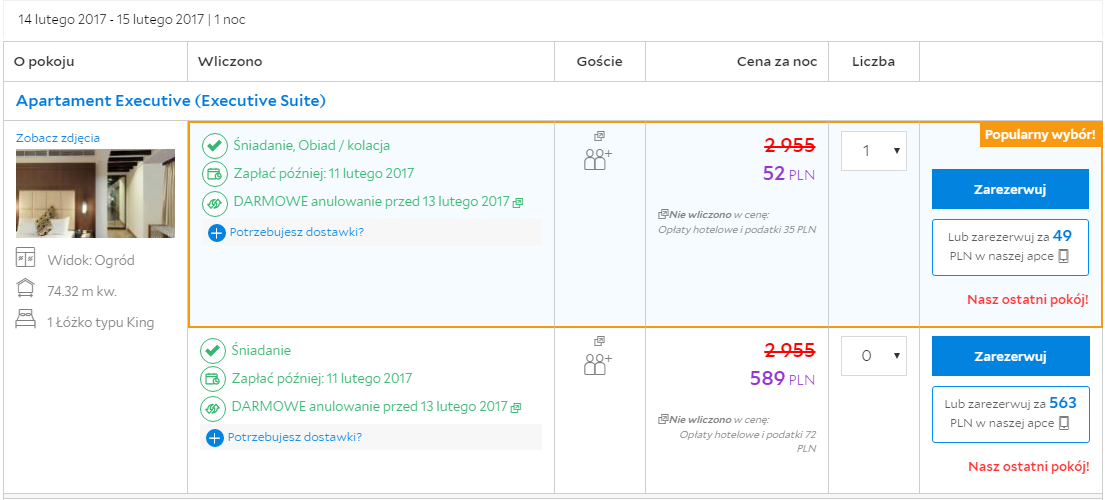Image resolution: width=1105 pixels, height=500 pixels.
Task: Open Zobacz zdjęcia link
Action: click(x=58, y=138)
